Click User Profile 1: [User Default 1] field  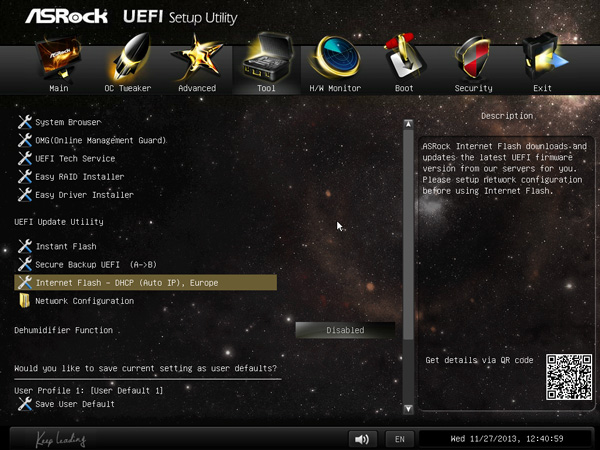tap(88, 391)
